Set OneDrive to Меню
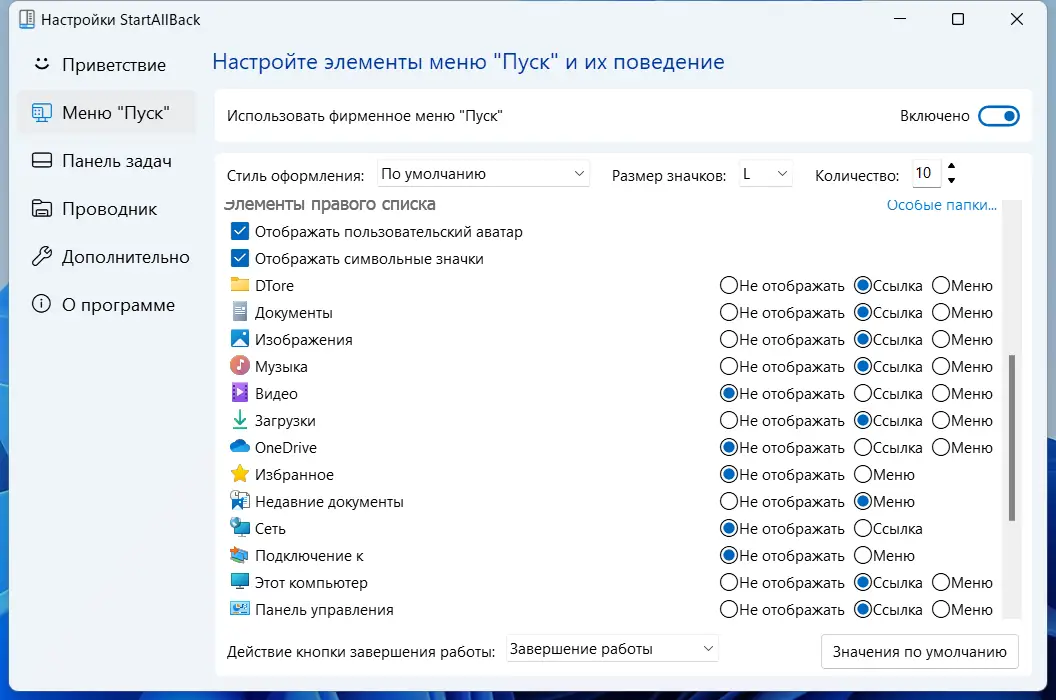Viewport: 1056px width, 700px height. (941, 447)
